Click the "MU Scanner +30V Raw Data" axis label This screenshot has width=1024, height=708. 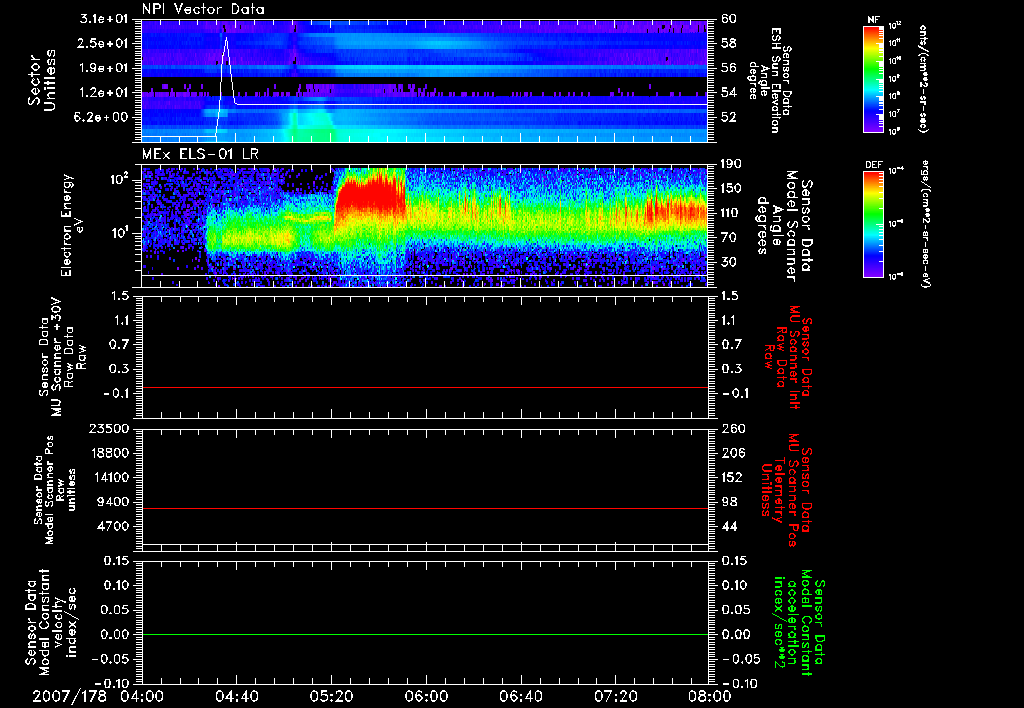point(63,357)
